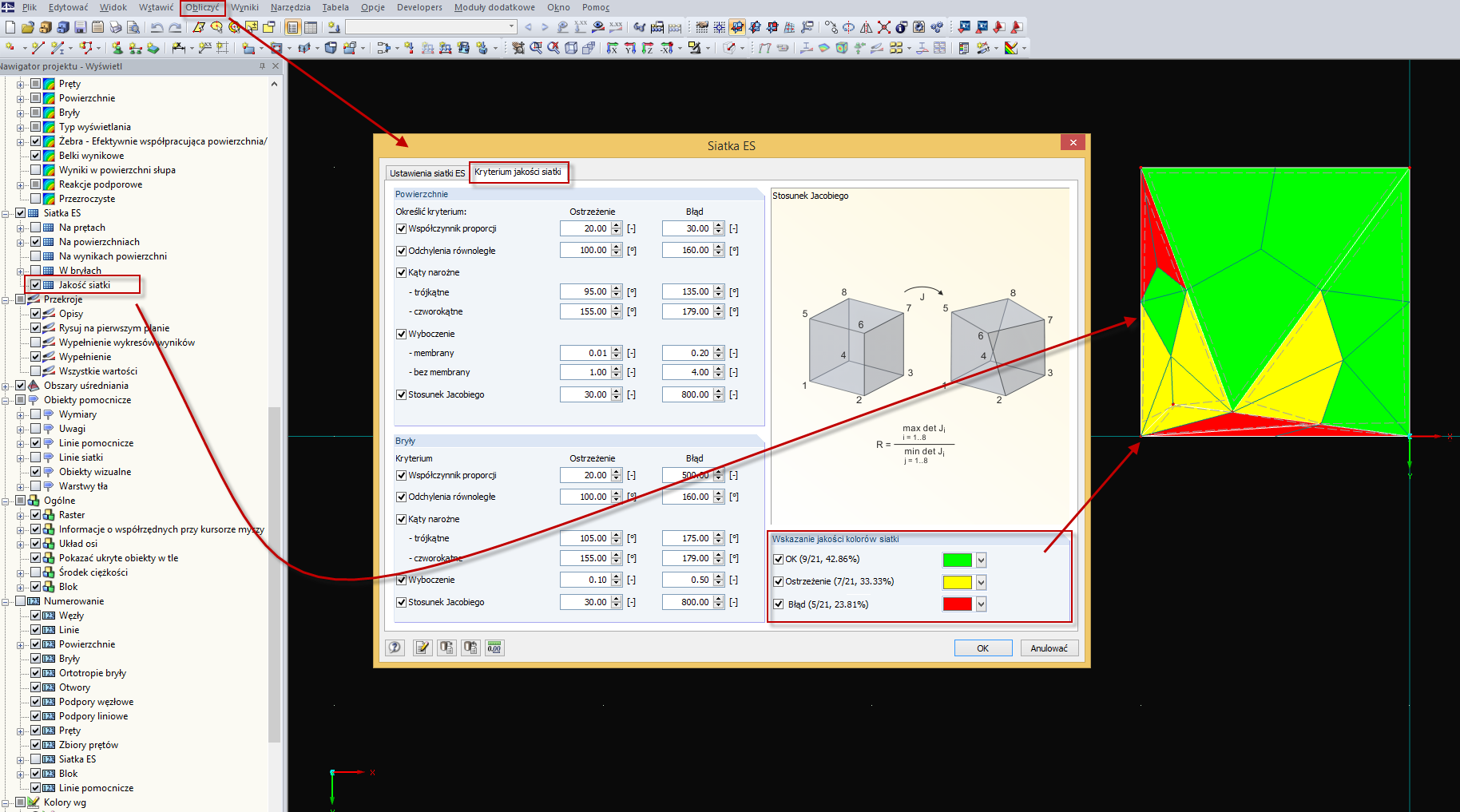Image resolution: width=1460 pixels, height=812 pixels.
Task: Click the units and decimals icon in dialog
Action: [494, 648]
